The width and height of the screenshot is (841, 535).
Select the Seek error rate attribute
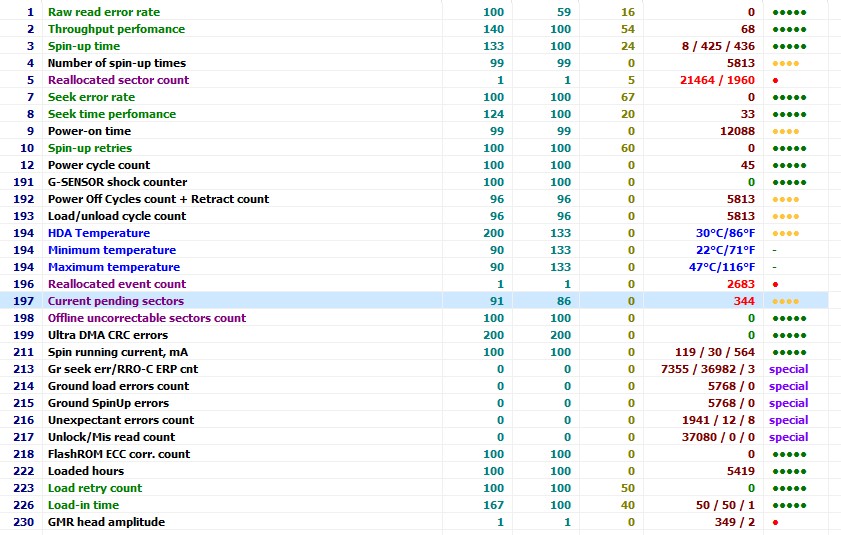tap(91, 97)
